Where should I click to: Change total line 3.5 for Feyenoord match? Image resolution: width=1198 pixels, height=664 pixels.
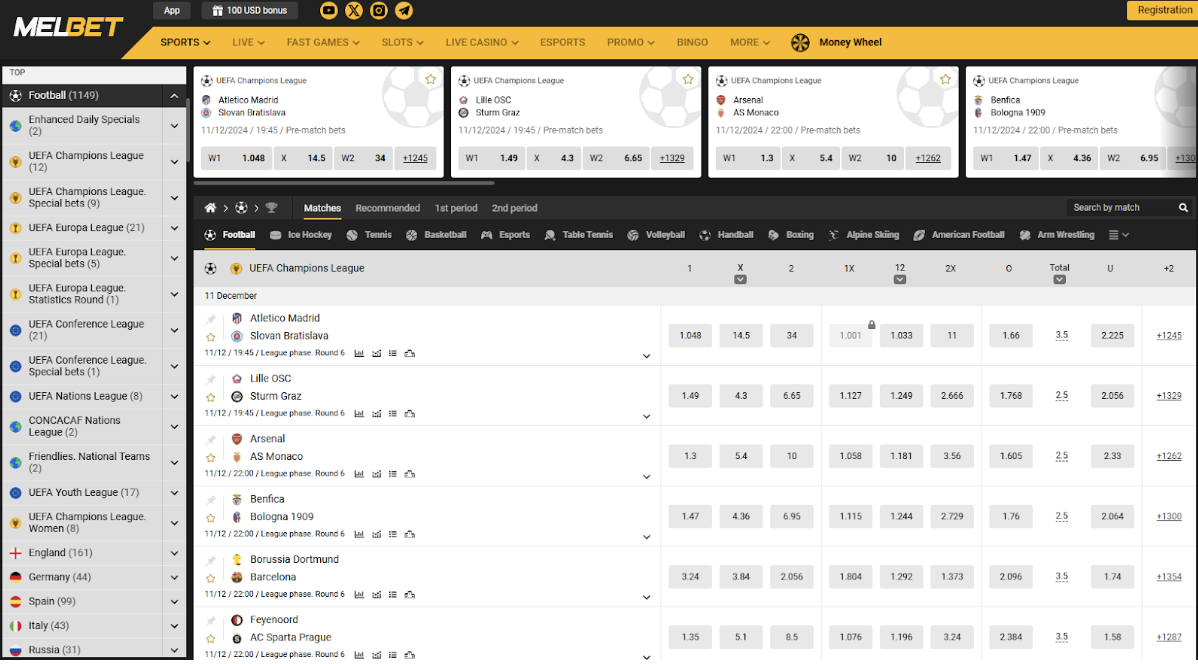[x=1061, y=637]
